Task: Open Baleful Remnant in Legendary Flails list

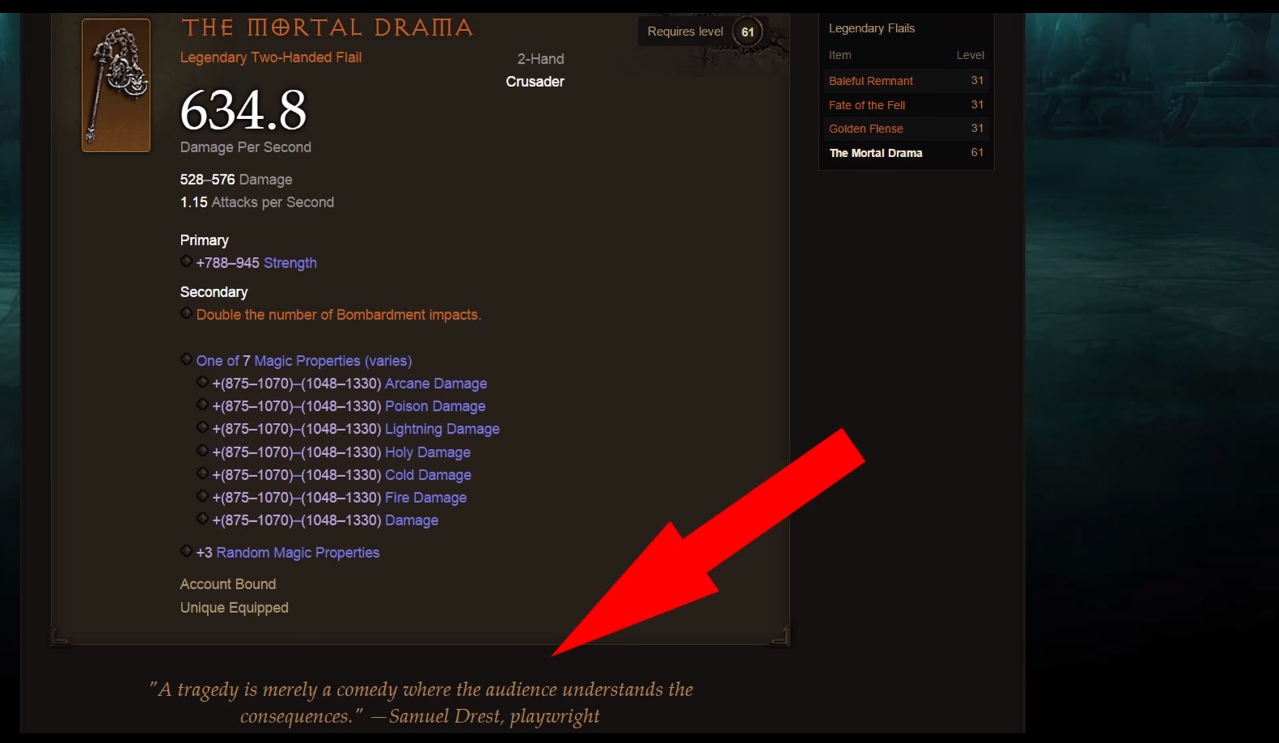Action: coord(871,81)
